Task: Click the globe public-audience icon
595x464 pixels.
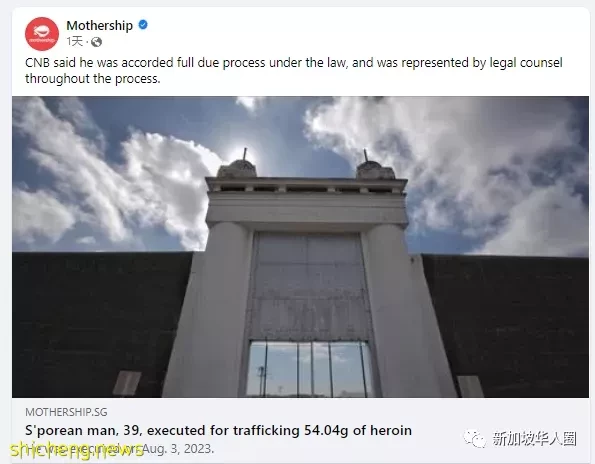Action: pos(96,42)
